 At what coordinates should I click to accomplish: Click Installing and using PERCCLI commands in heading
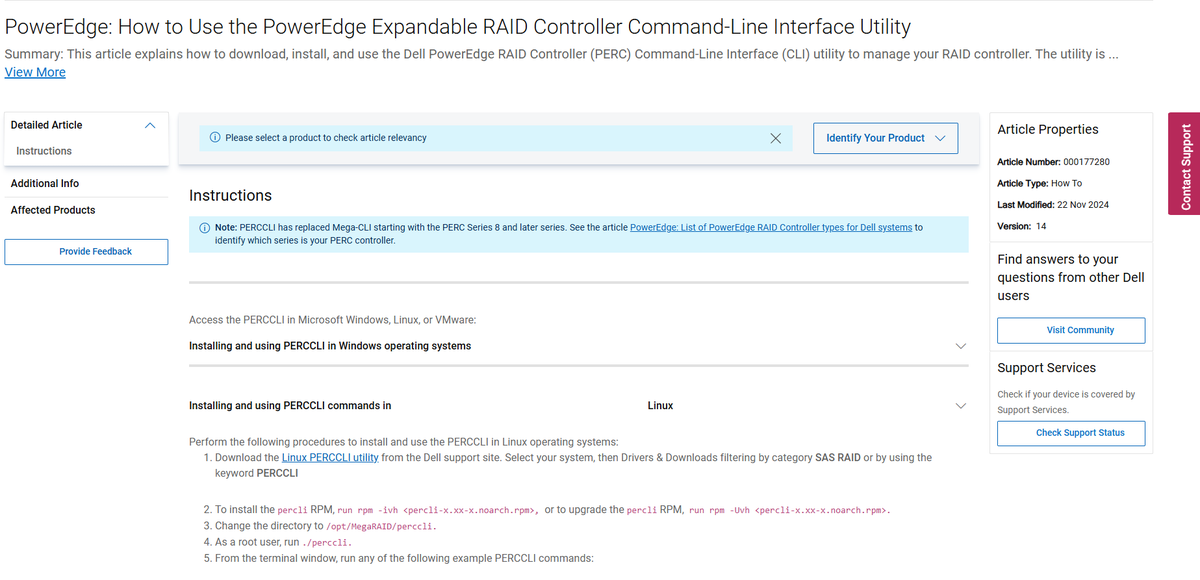tap(290, 406)
